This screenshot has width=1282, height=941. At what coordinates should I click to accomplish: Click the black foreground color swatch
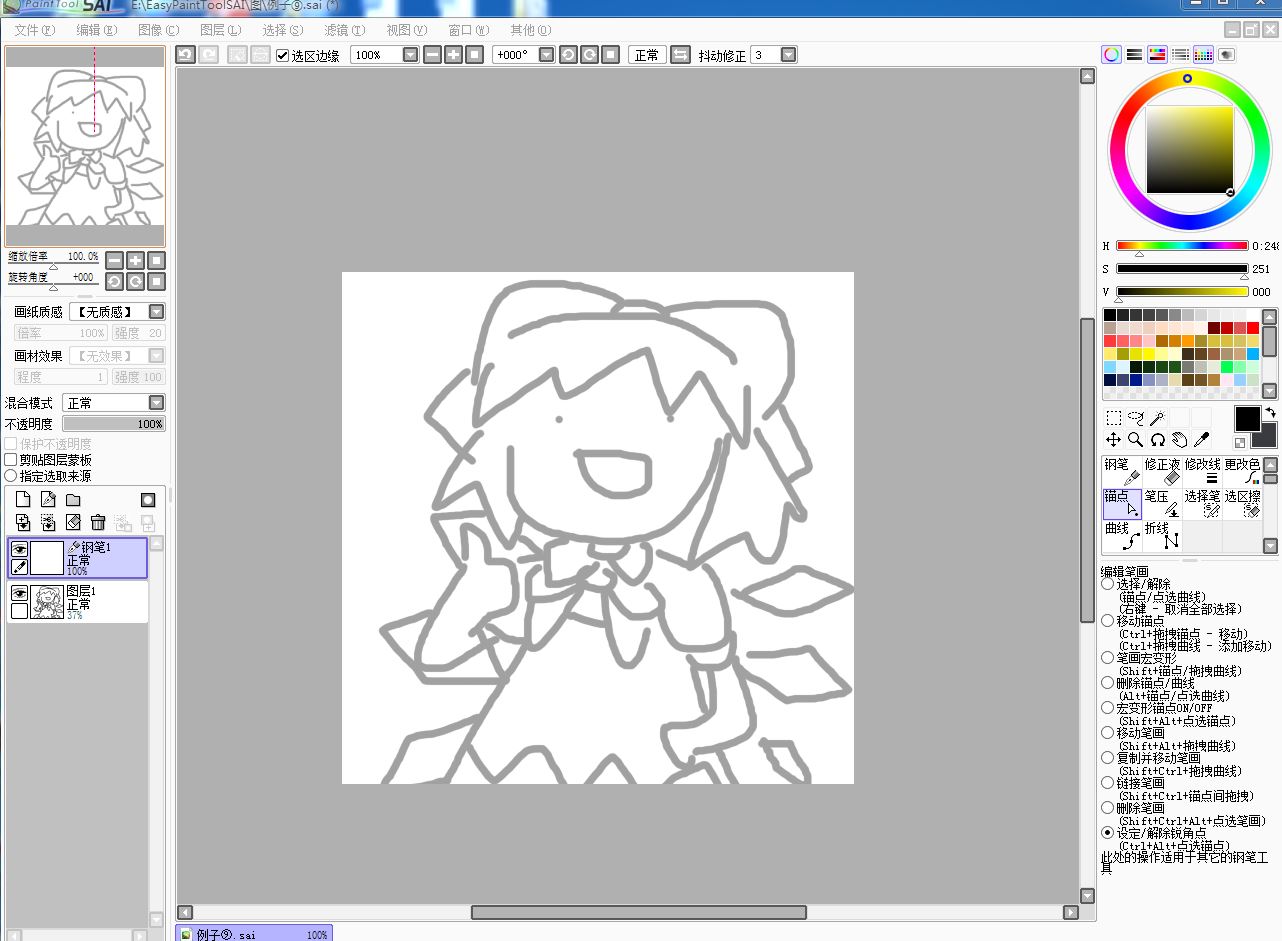pos(1247,418)
